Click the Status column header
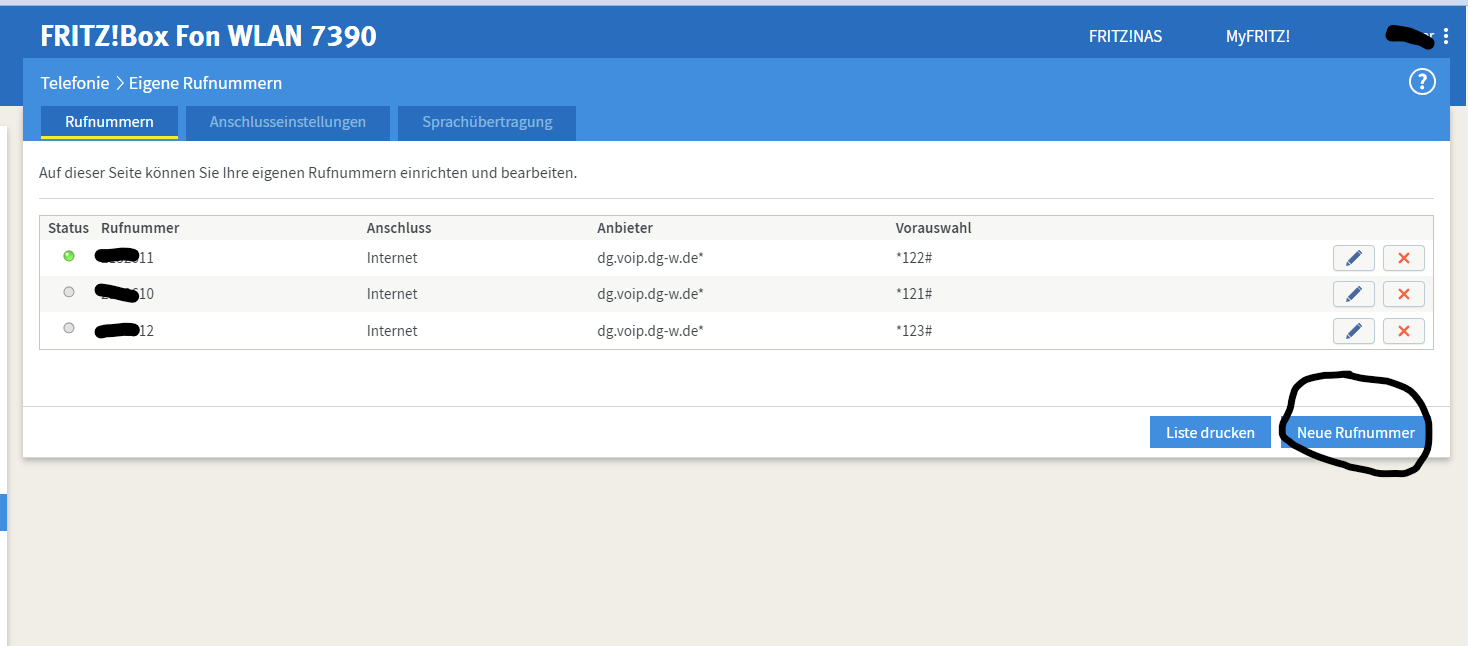Image resolution: width=1468 pixels, height=646 pixels. tap(68, 228)
